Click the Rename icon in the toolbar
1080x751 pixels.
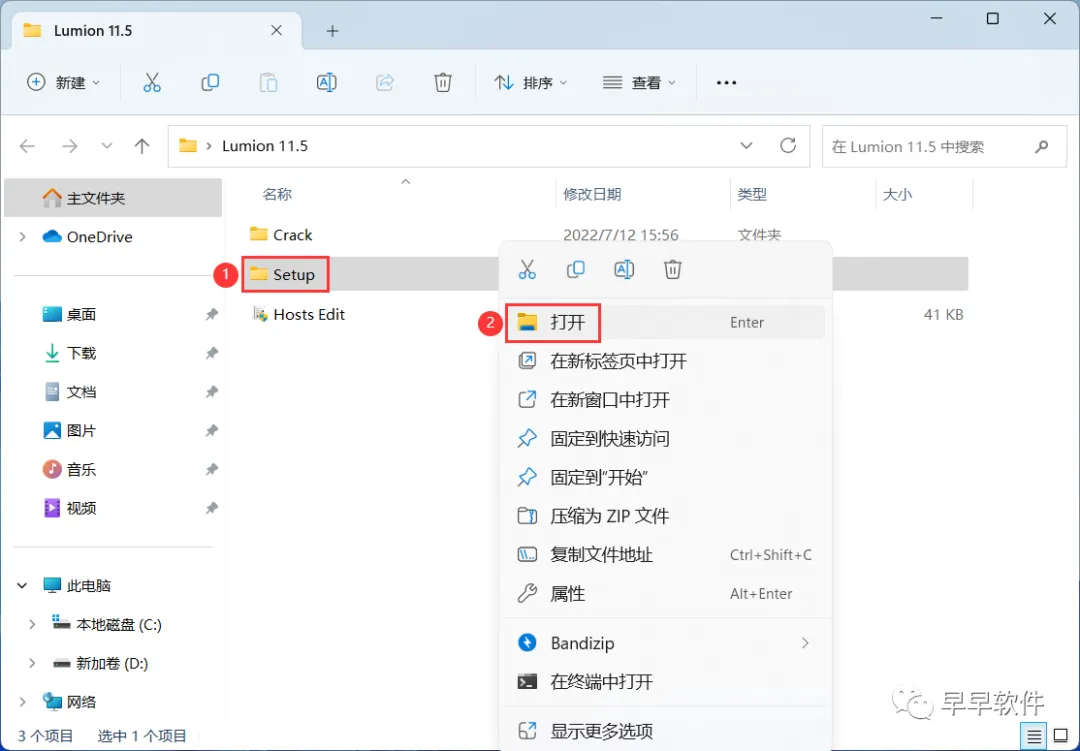point(326,83)
